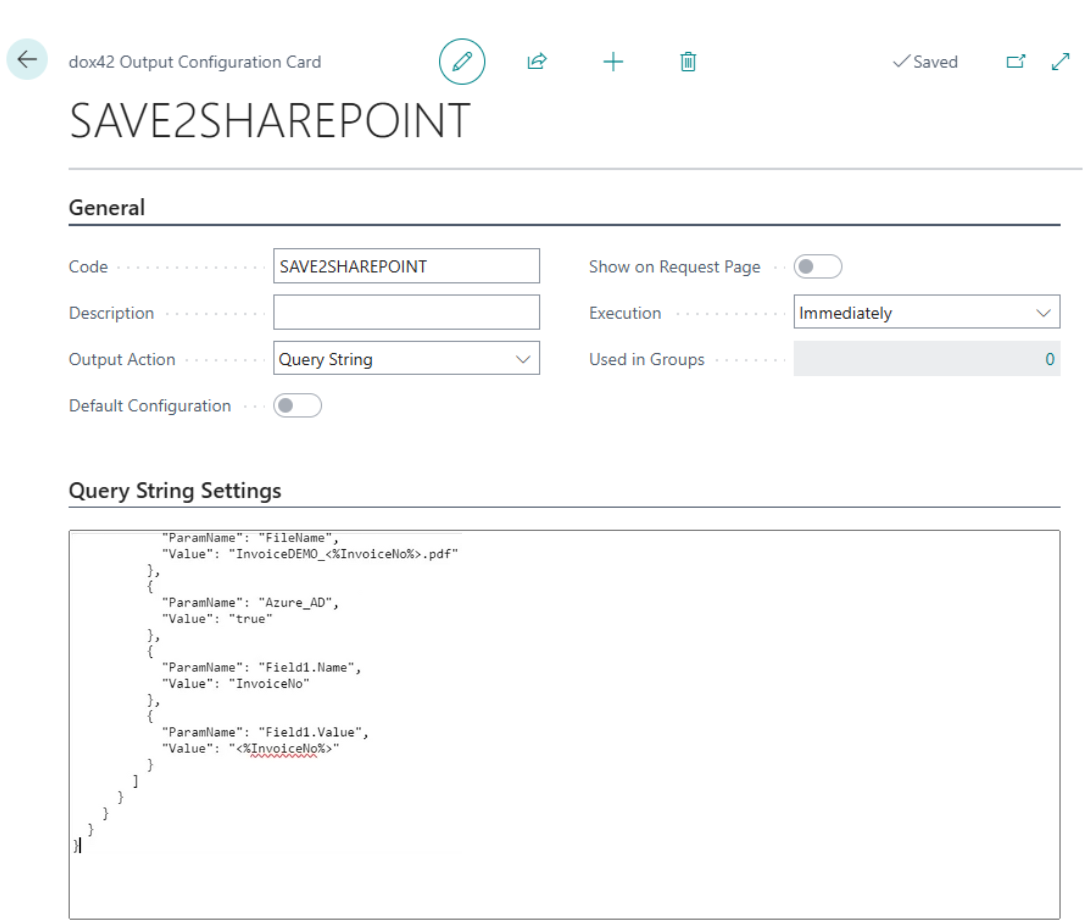Click the "true" value text
The image size is (1083, 924).
[x=251, y=619]
